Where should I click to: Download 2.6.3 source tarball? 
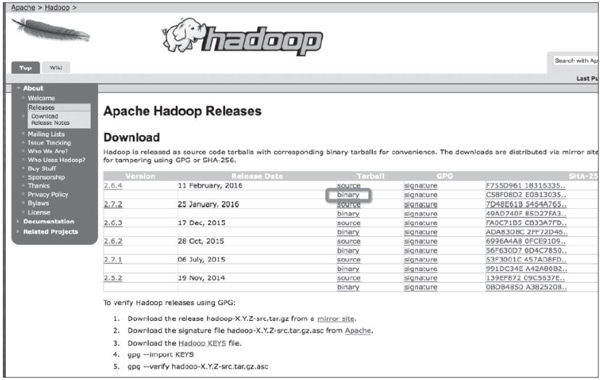pyautogui.click(x=349, y=223)
